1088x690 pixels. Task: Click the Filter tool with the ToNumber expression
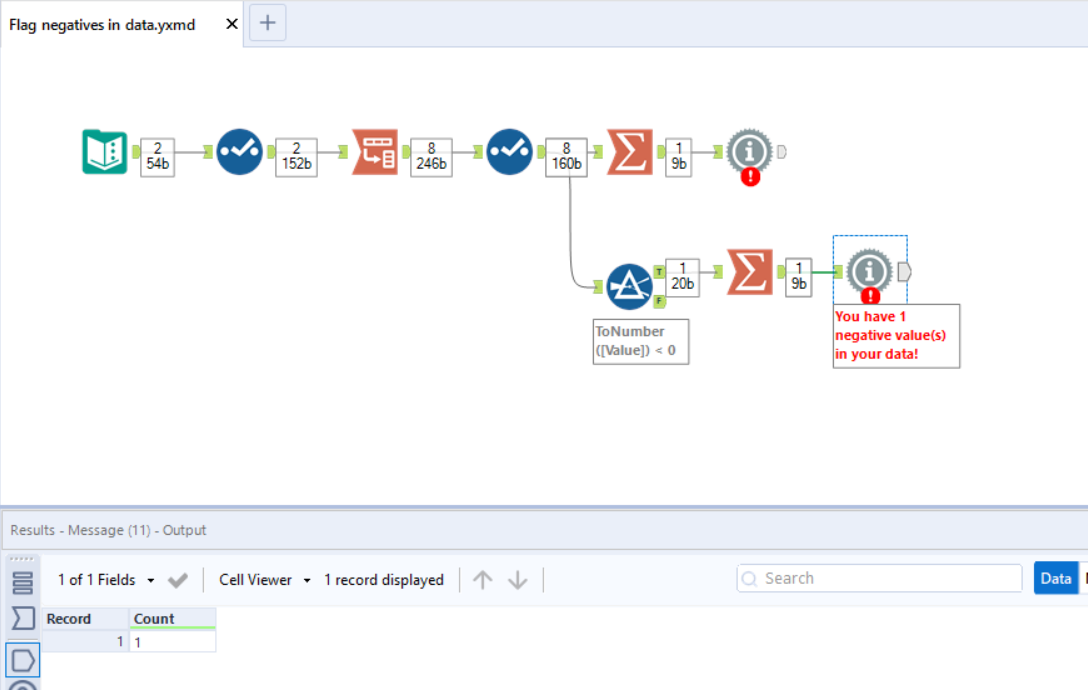[628, 284]
